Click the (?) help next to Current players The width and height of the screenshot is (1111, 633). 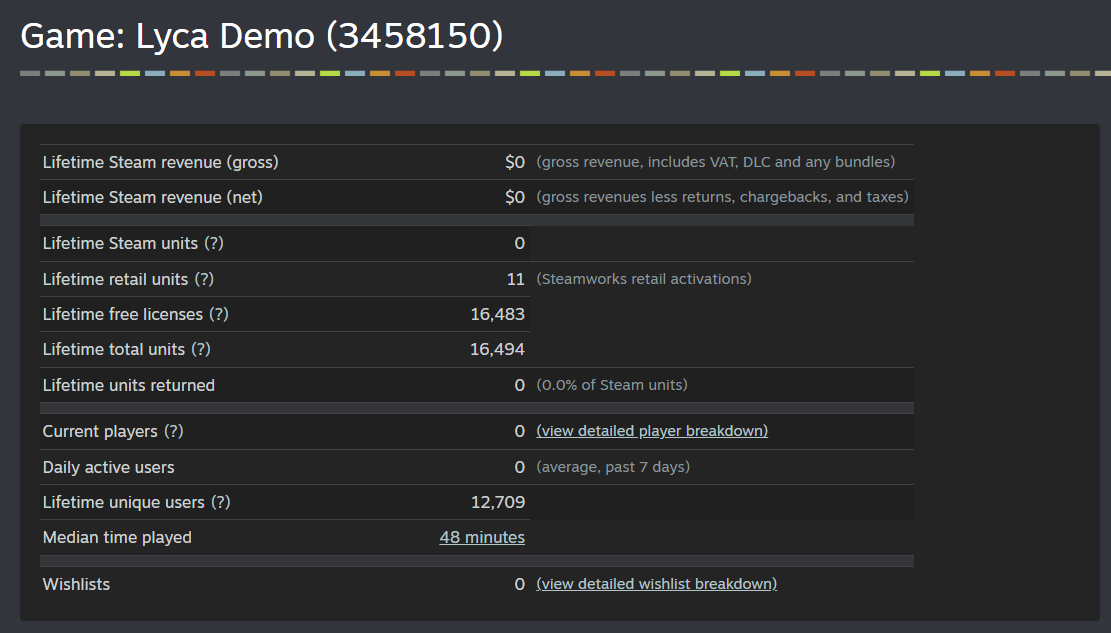click(174, 431)
